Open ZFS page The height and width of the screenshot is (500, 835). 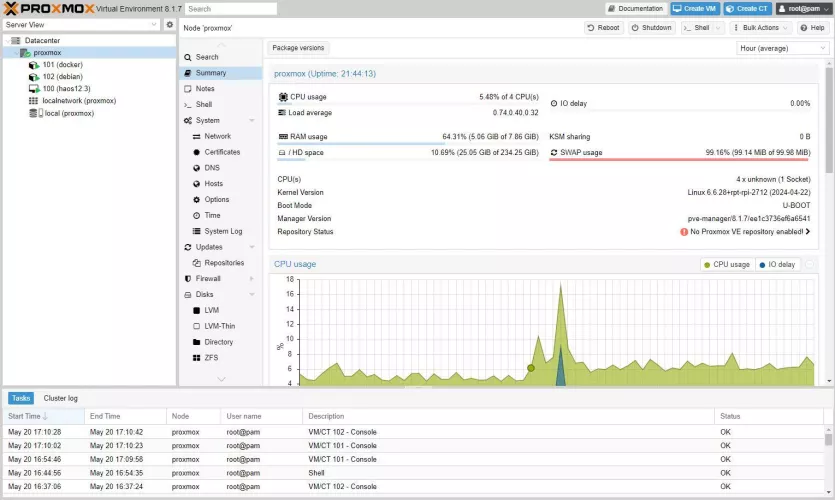tap(211, 358)
